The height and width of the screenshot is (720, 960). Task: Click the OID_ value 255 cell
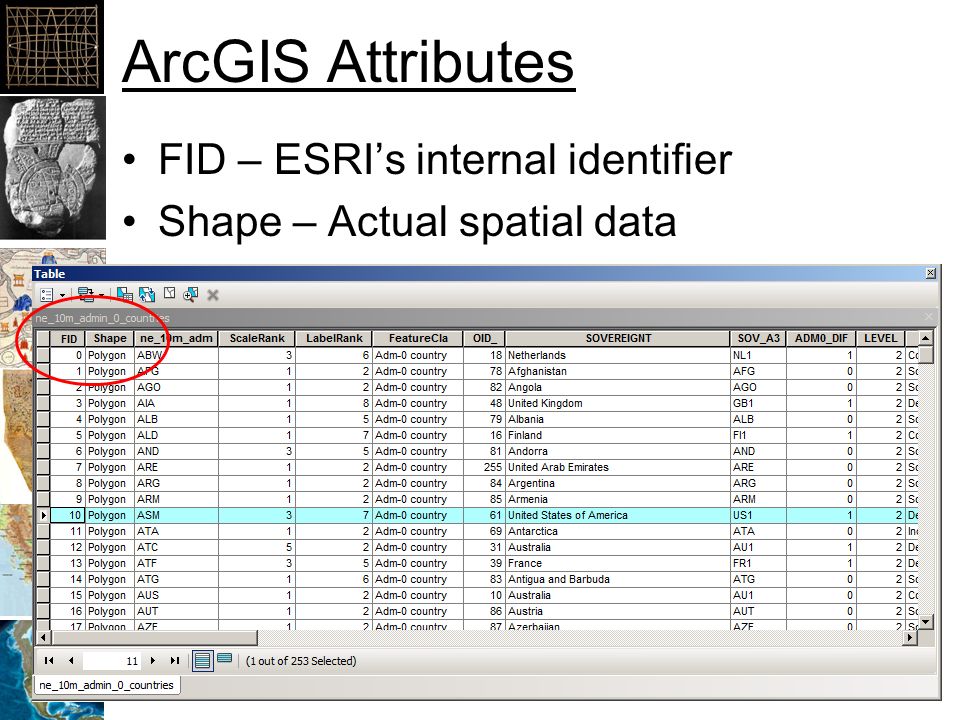485,467
